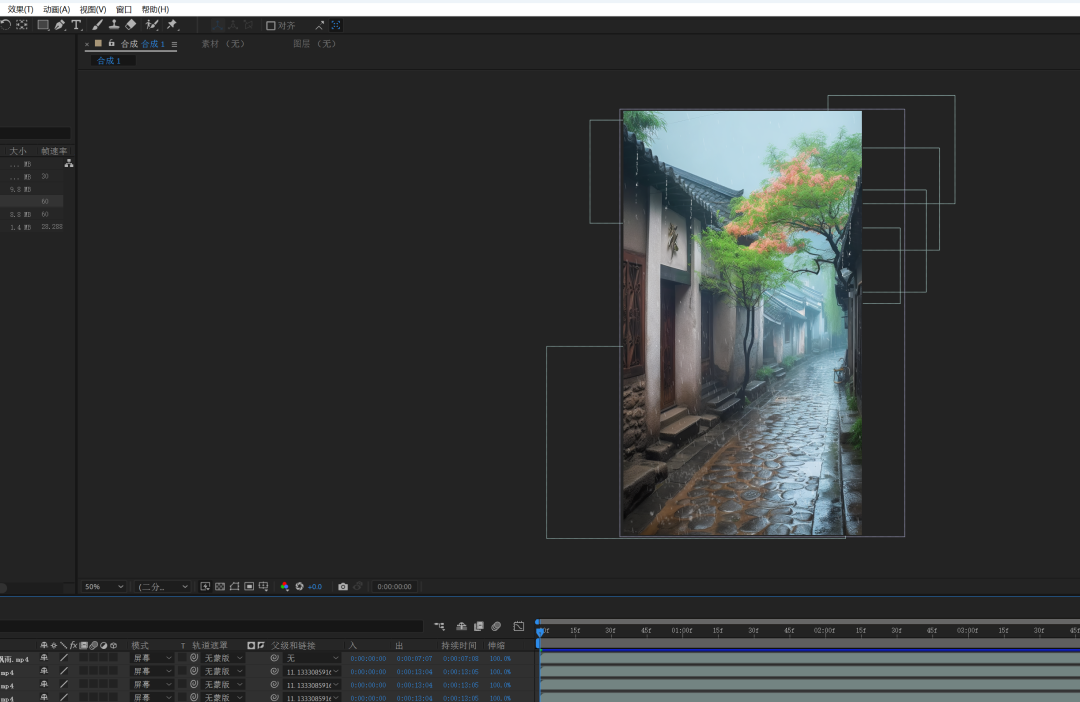The width and height of the screenshot is (1080, 702).
Task: Select the Clone Stamp tool
Action: point(113,24)
